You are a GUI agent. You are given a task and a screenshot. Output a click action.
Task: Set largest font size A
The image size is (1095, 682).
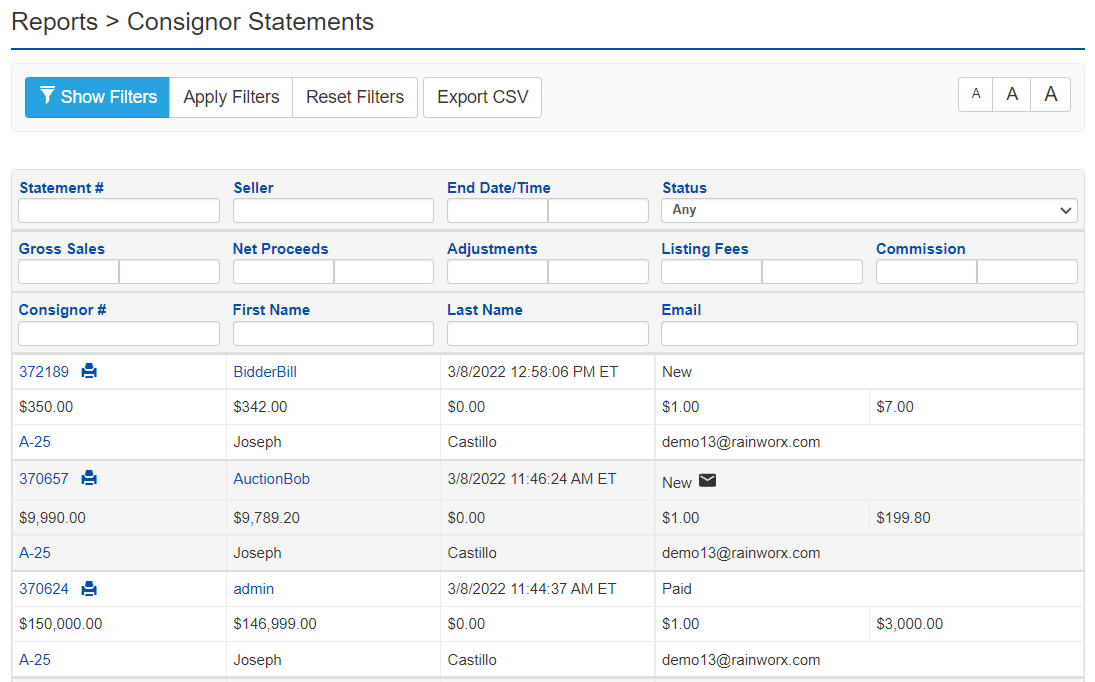tap(1050, 94)
